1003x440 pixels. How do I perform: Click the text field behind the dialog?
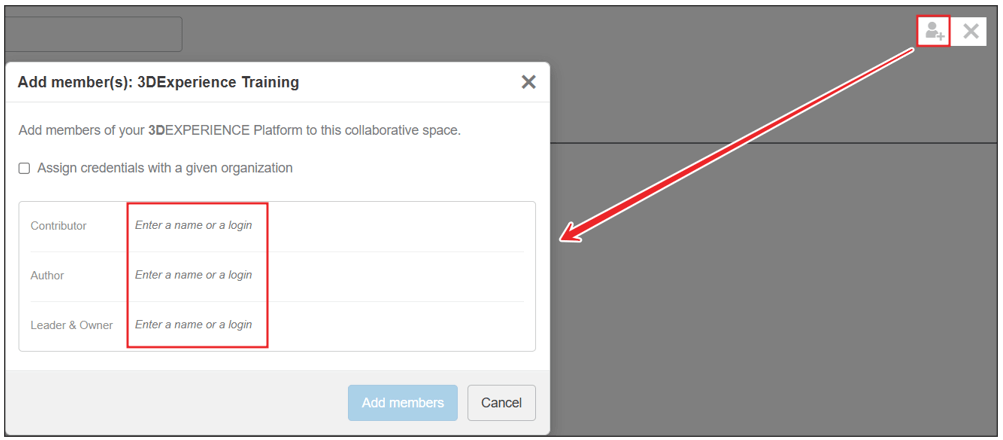(93, 34)
